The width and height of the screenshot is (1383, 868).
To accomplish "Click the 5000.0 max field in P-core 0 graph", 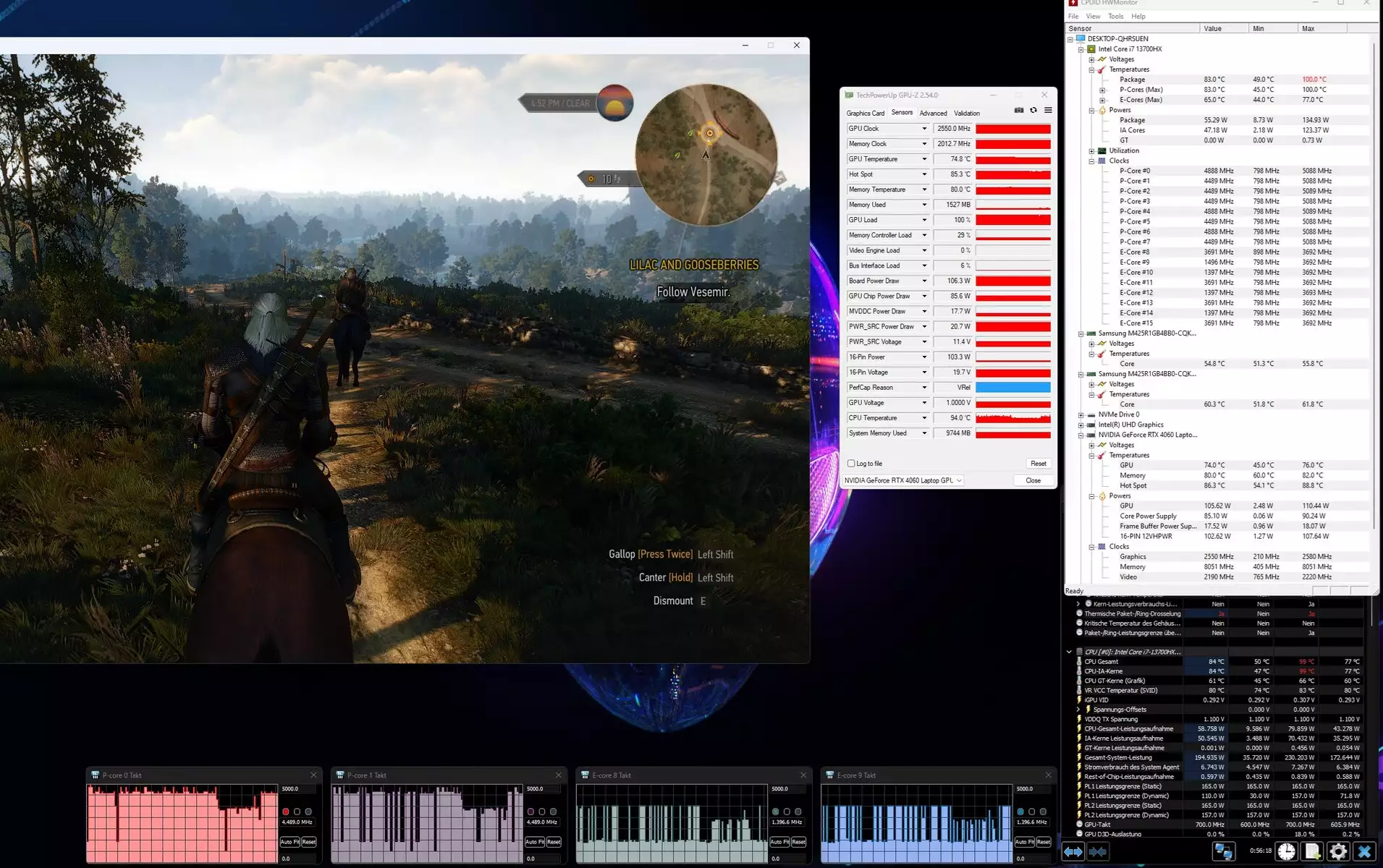I will tap(297, 789).
